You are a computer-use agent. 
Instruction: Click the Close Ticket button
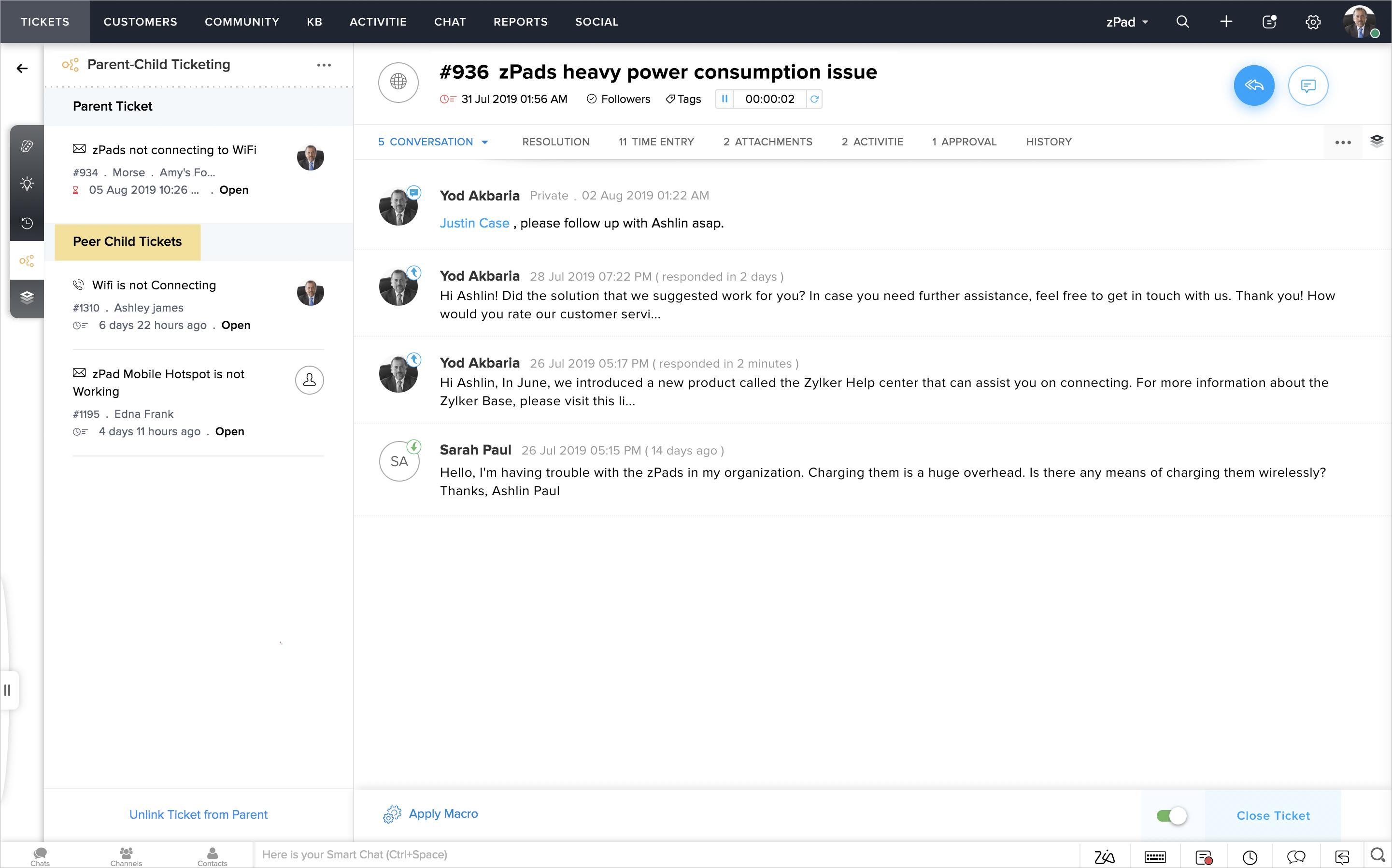coord(1273,815)
